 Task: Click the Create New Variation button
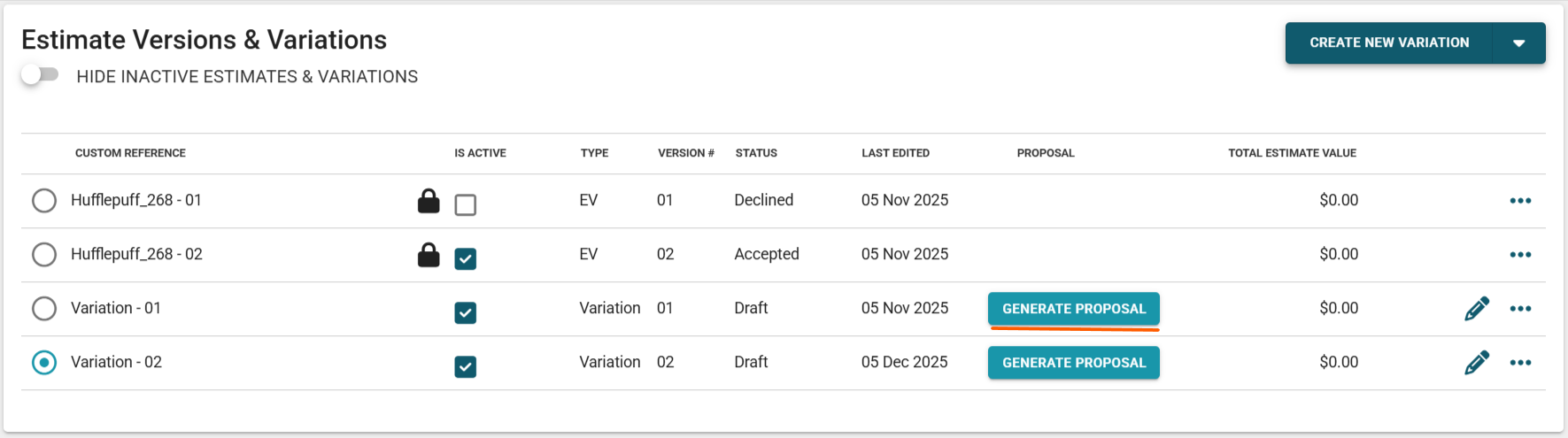tap(1388, 43)
